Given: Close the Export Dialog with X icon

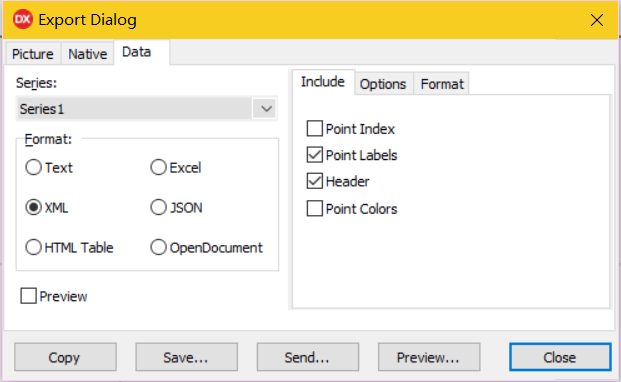Looking at the screenshot, I should click(x=596, y=20).
